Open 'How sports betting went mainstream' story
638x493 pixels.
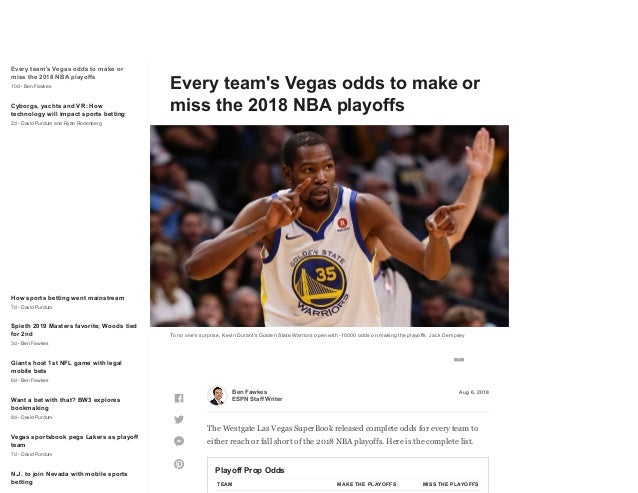68,298
